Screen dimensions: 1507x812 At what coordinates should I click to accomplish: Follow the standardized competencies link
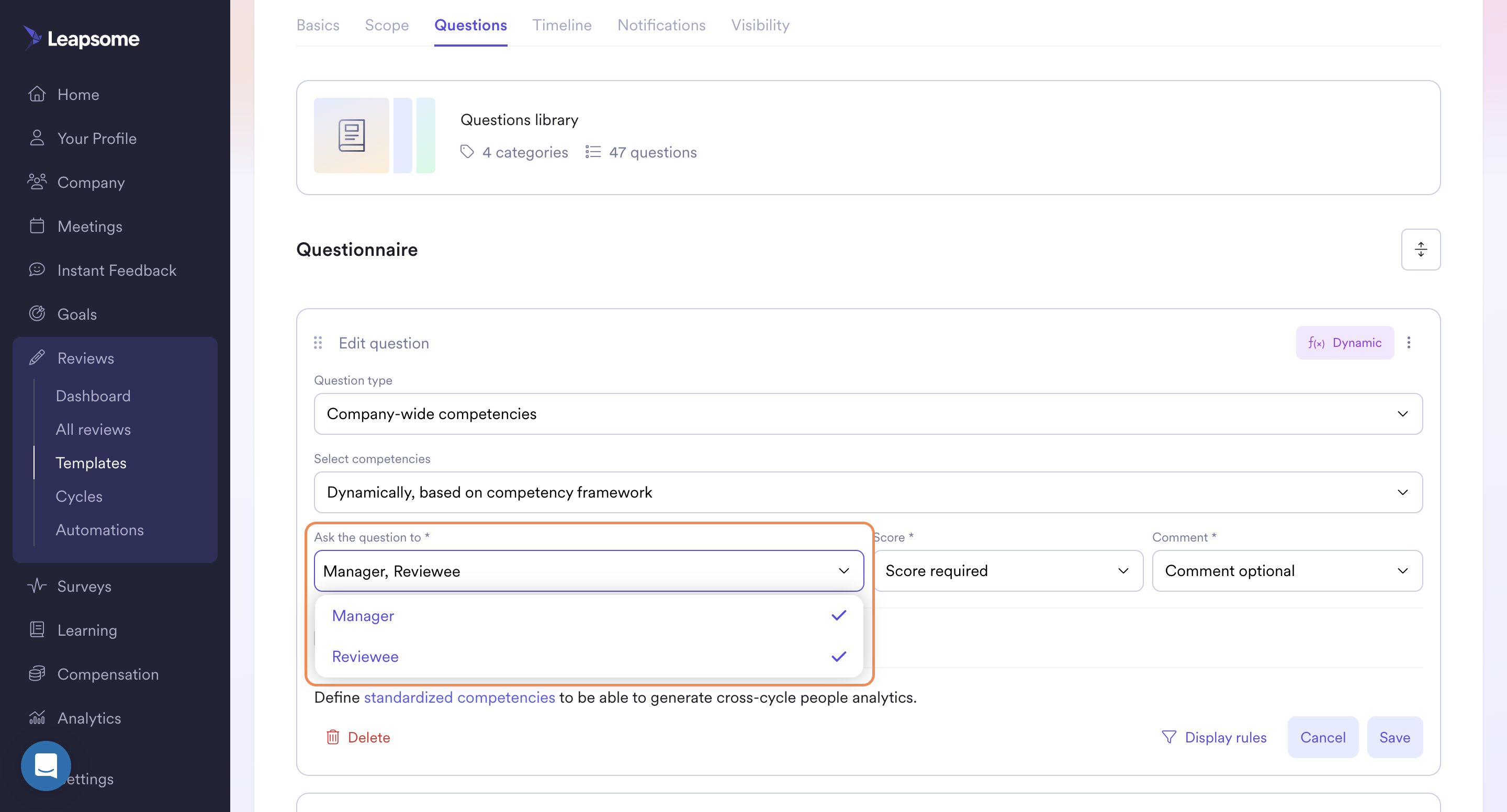pos(459,697)
